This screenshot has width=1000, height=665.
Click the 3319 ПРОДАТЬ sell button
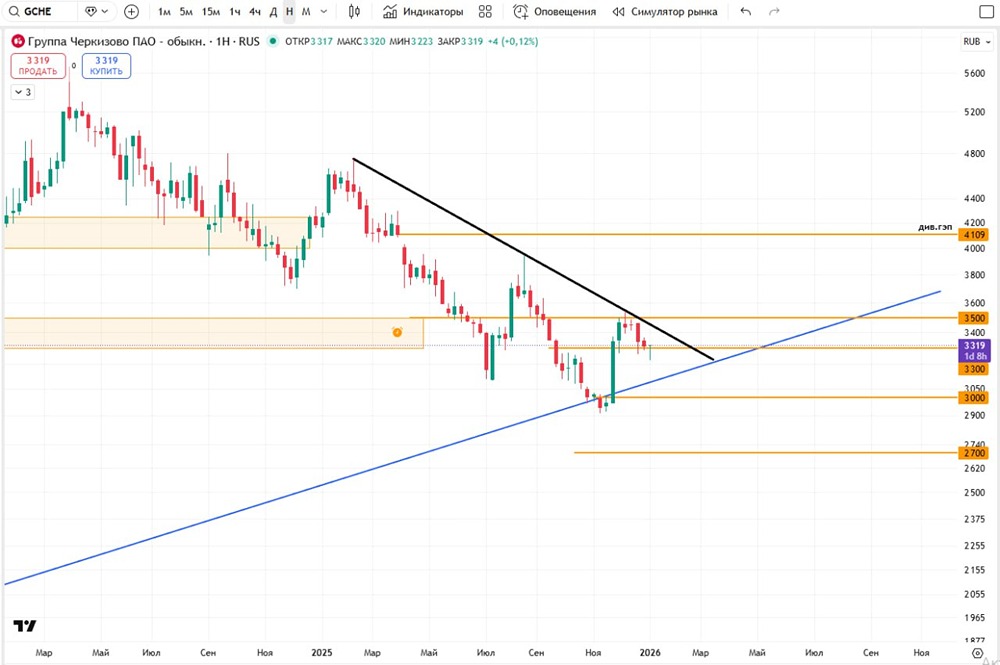pyautogui.click(x=38, y=66)
